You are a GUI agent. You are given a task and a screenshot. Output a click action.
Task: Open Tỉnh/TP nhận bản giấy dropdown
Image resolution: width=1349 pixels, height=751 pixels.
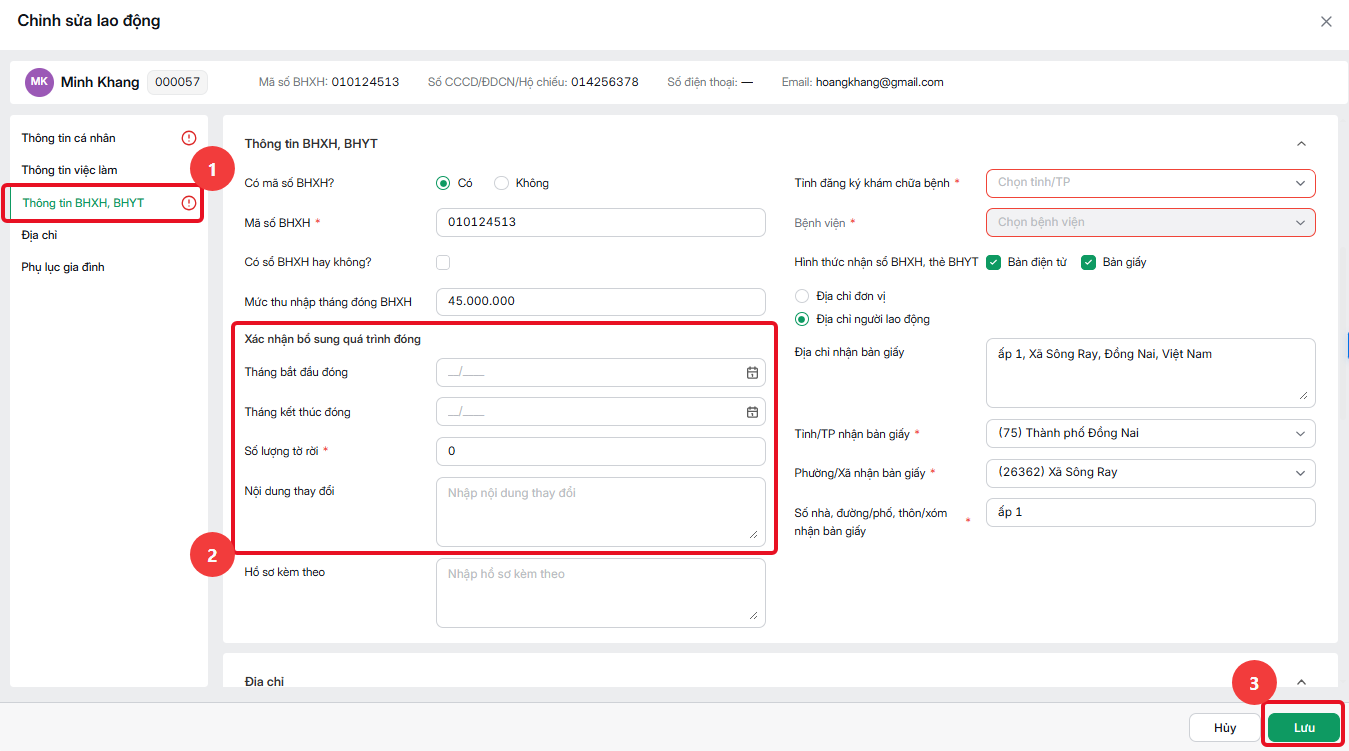1150,433
